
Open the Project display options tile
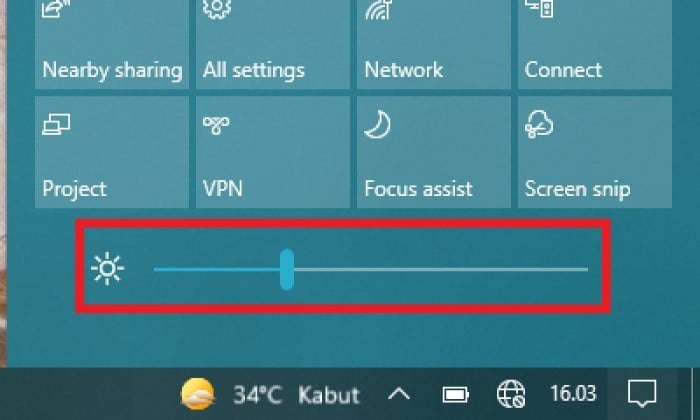point(112,152)
